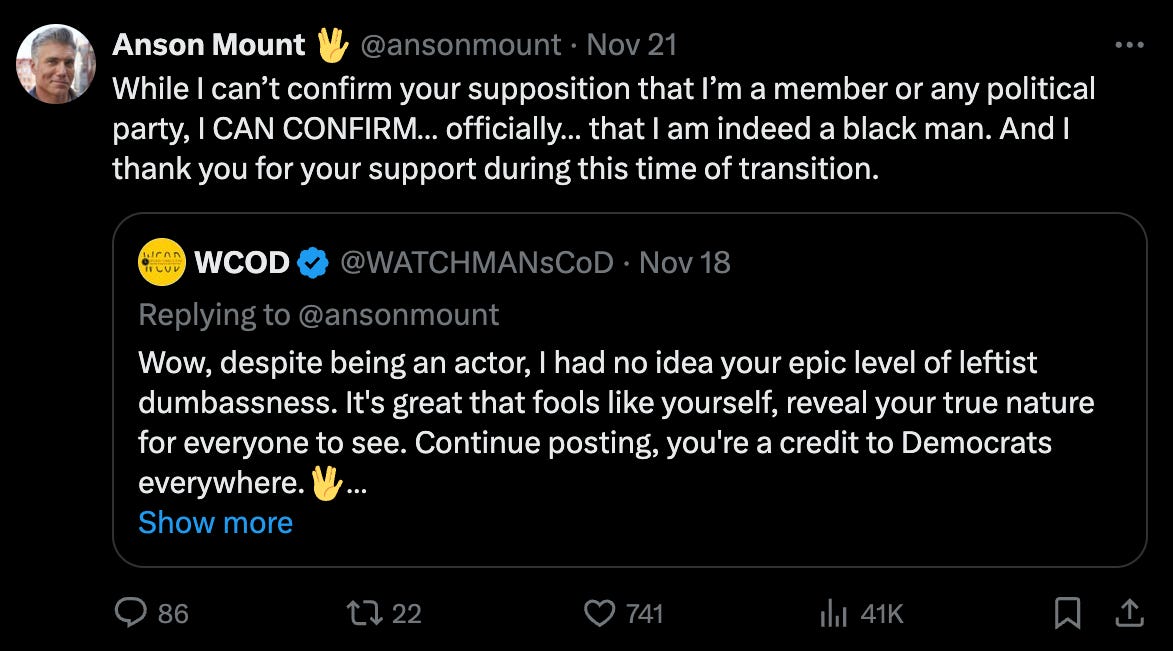Open the three-dot more options menu

(1128, 45)
